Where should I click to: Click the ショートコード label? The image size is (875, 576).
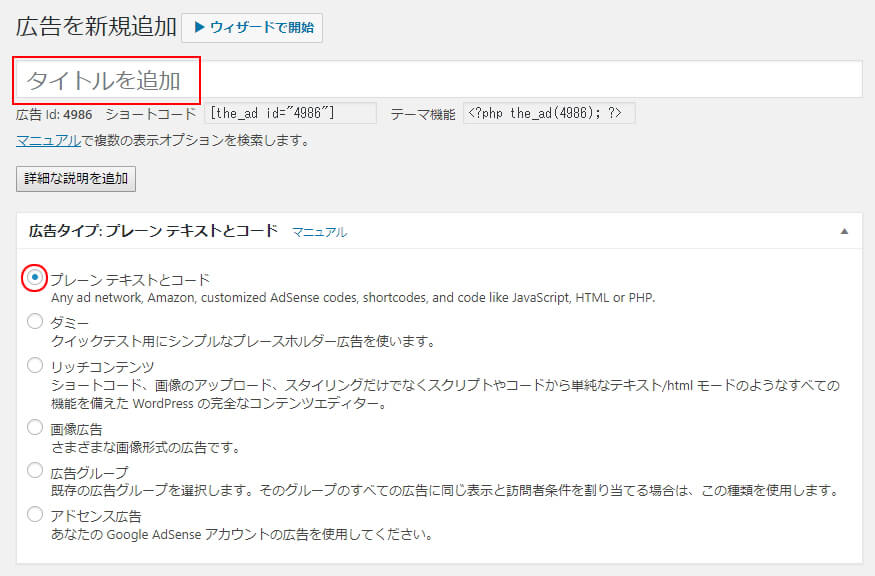pyautogui.click(x=151, y=114)
